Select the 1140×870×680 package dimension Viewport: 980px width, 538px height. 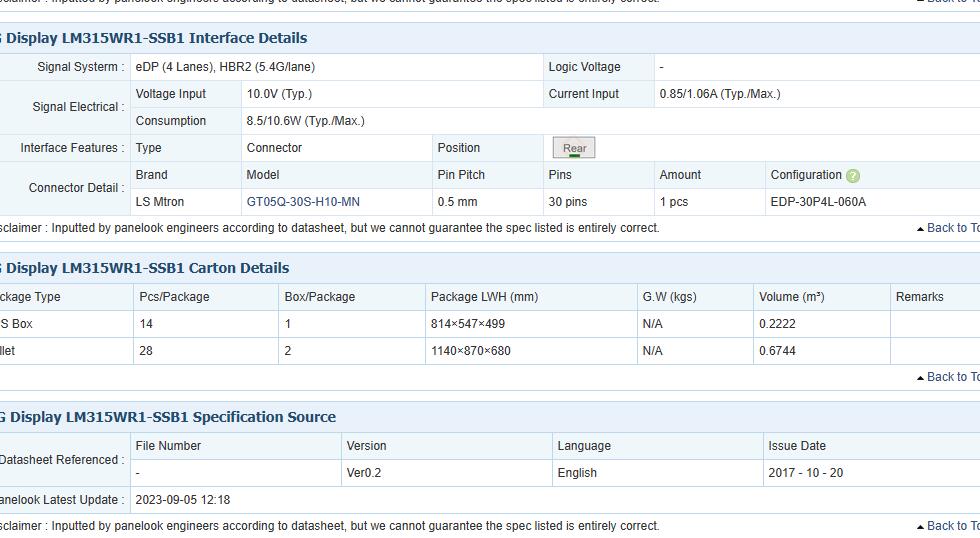pos(471,351)
